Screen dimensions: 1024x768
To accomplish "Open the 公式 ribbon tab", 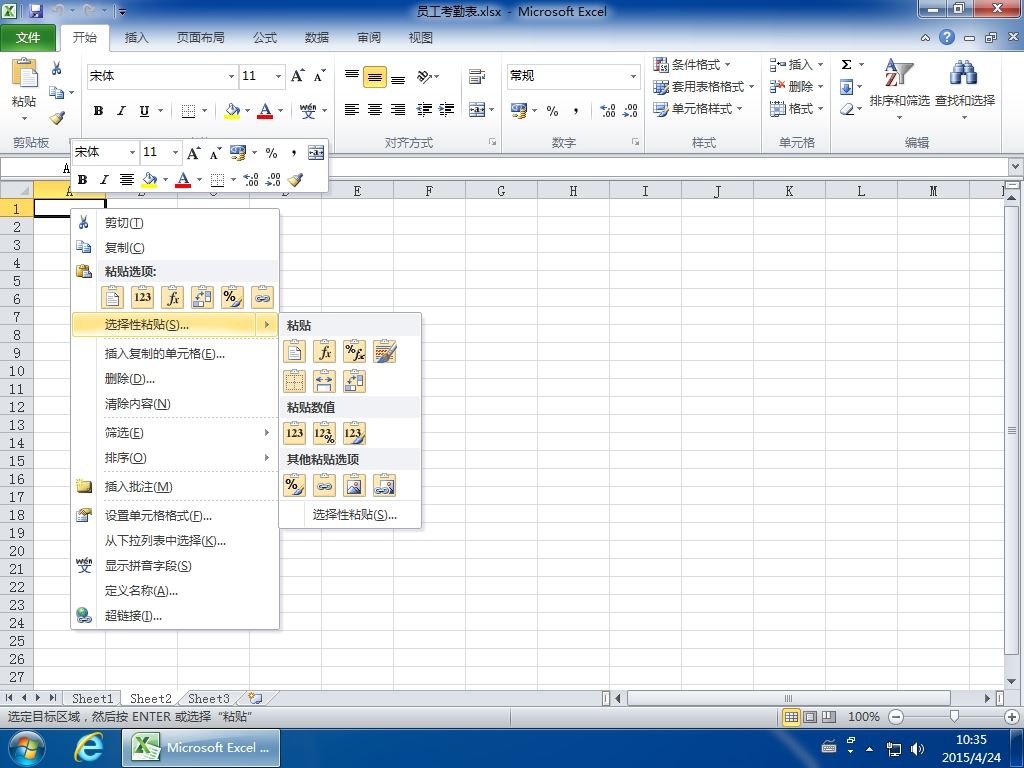I will tap(265, 38).
